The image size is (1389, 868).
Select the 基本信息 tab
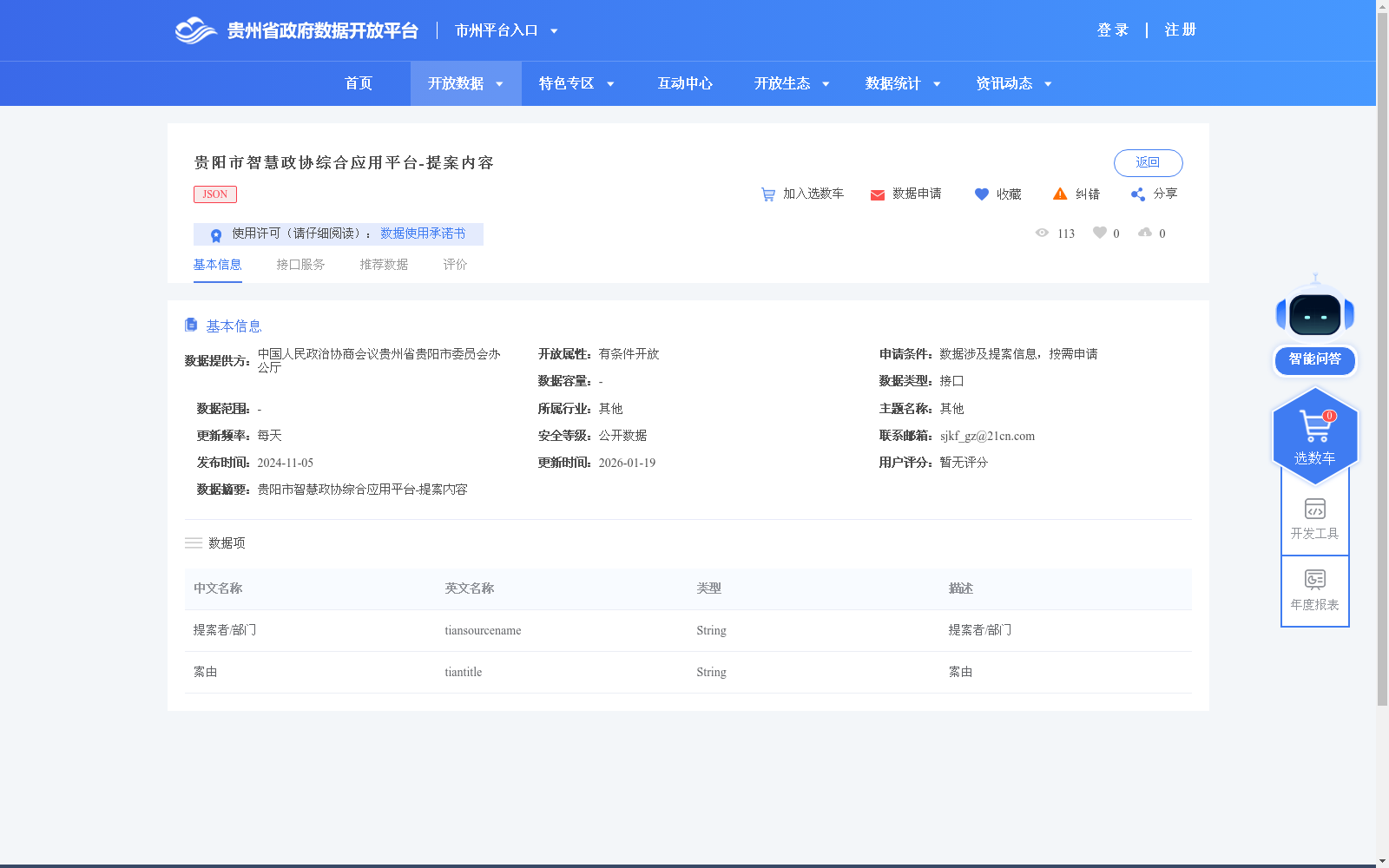click(x=217, y=265)
